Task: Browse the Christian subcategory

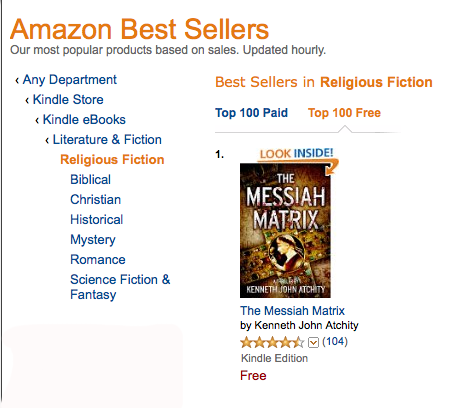Action: 95,200
